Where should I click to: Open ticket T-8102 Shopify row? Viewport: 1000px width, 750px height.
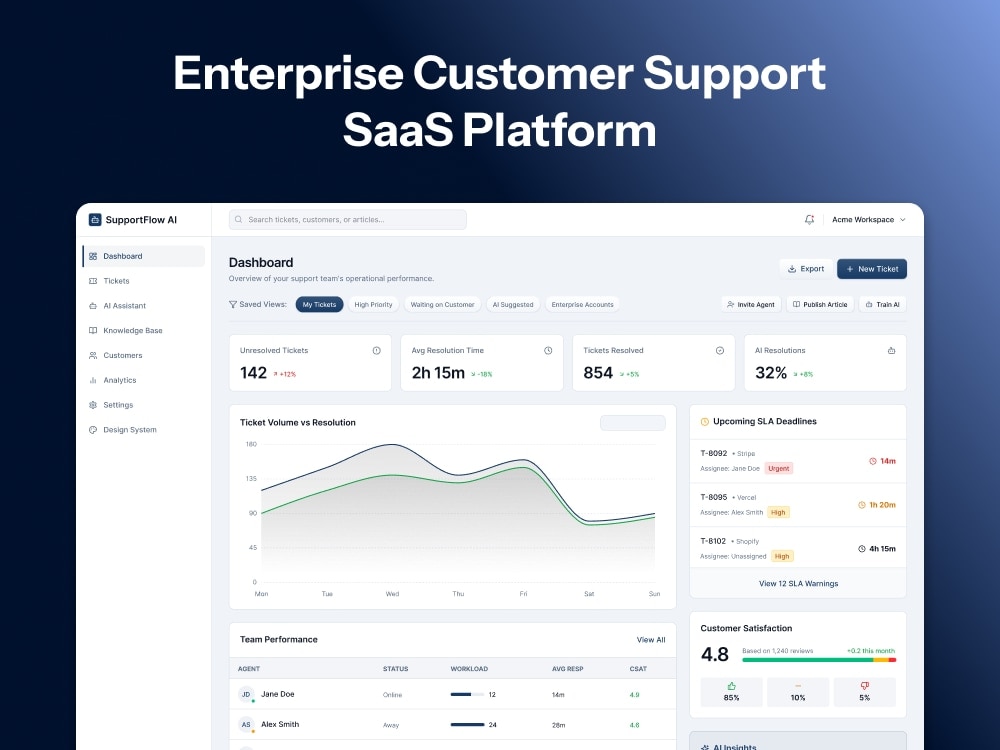click(x=798, y=548)
